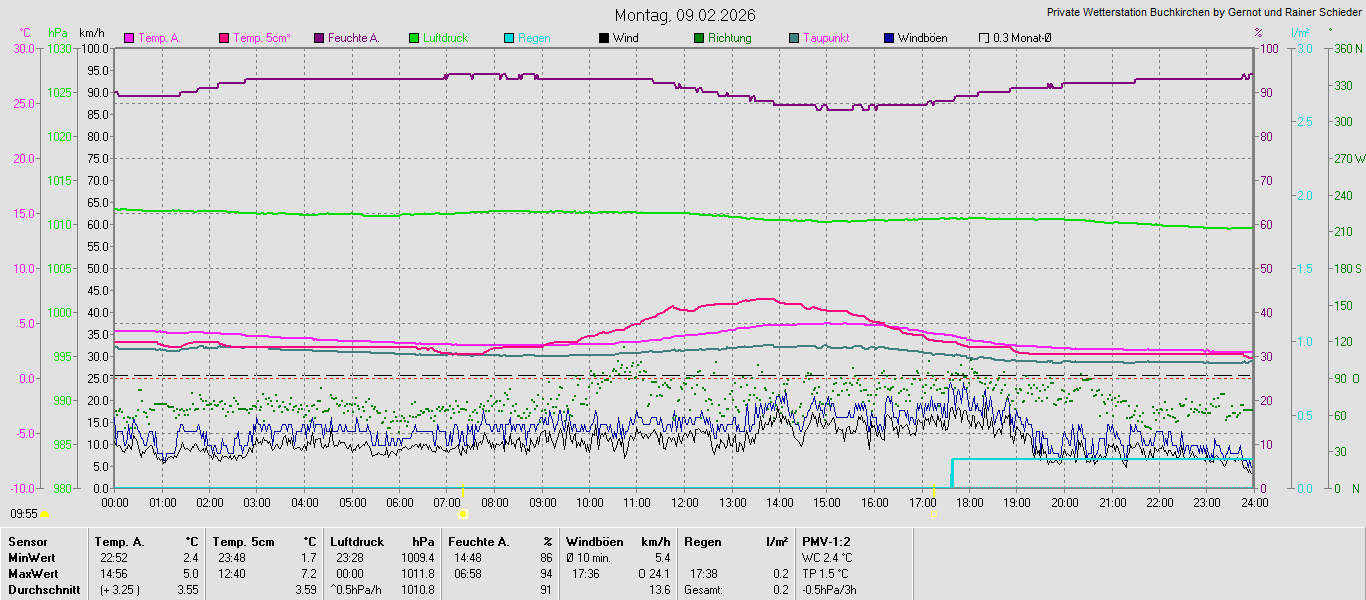Click the purple Feuchte A. legend square
1366x600 pixels.
point(319,38)
